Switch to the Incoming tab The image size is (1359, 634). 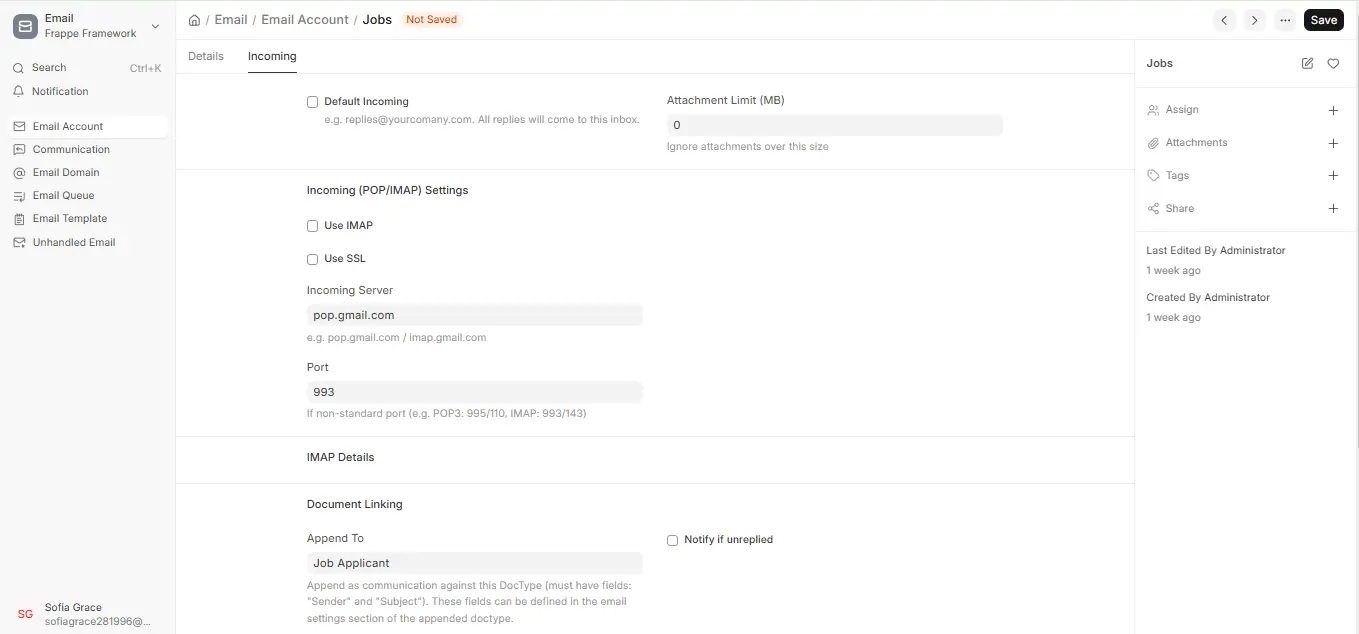(x=272, y=56)
